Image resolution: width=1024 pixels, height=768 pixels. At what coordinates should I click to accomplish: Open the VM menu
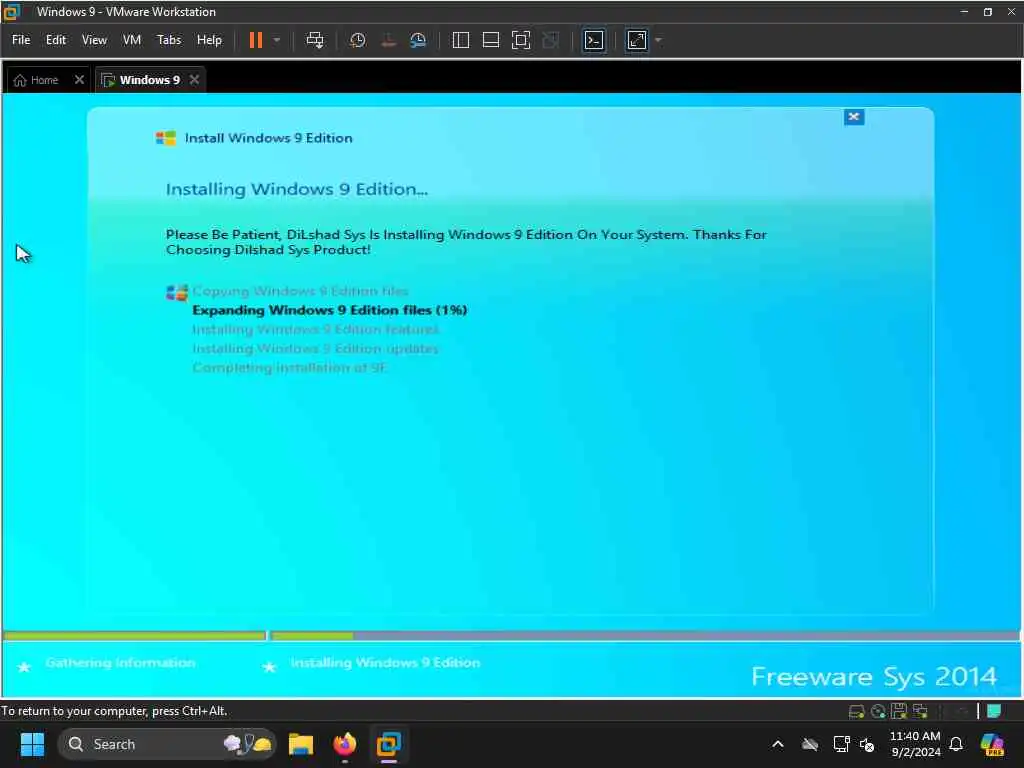132,40
